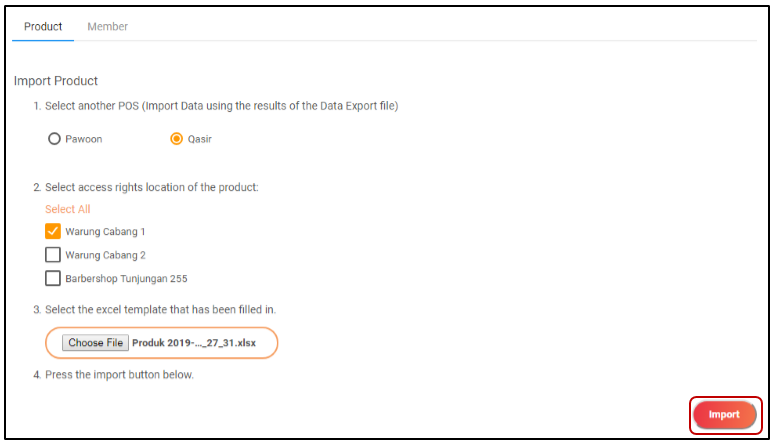Click the orange Select All link
Screen dimensions: 772x445
point(67,209)
